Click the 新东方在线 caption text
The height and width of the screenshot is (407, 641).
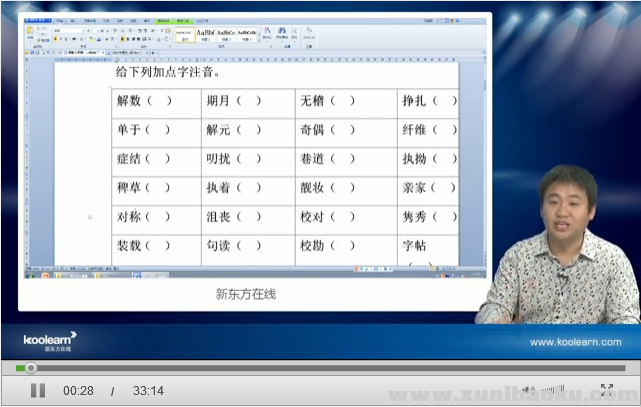coord(245,294)
